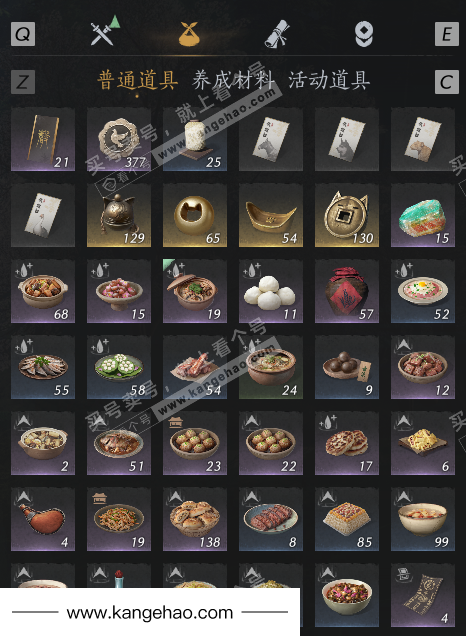The width and height of the screenshot is (466, 636).
Task: Select the white steamed buns with 11
Action: pos(271,291)
